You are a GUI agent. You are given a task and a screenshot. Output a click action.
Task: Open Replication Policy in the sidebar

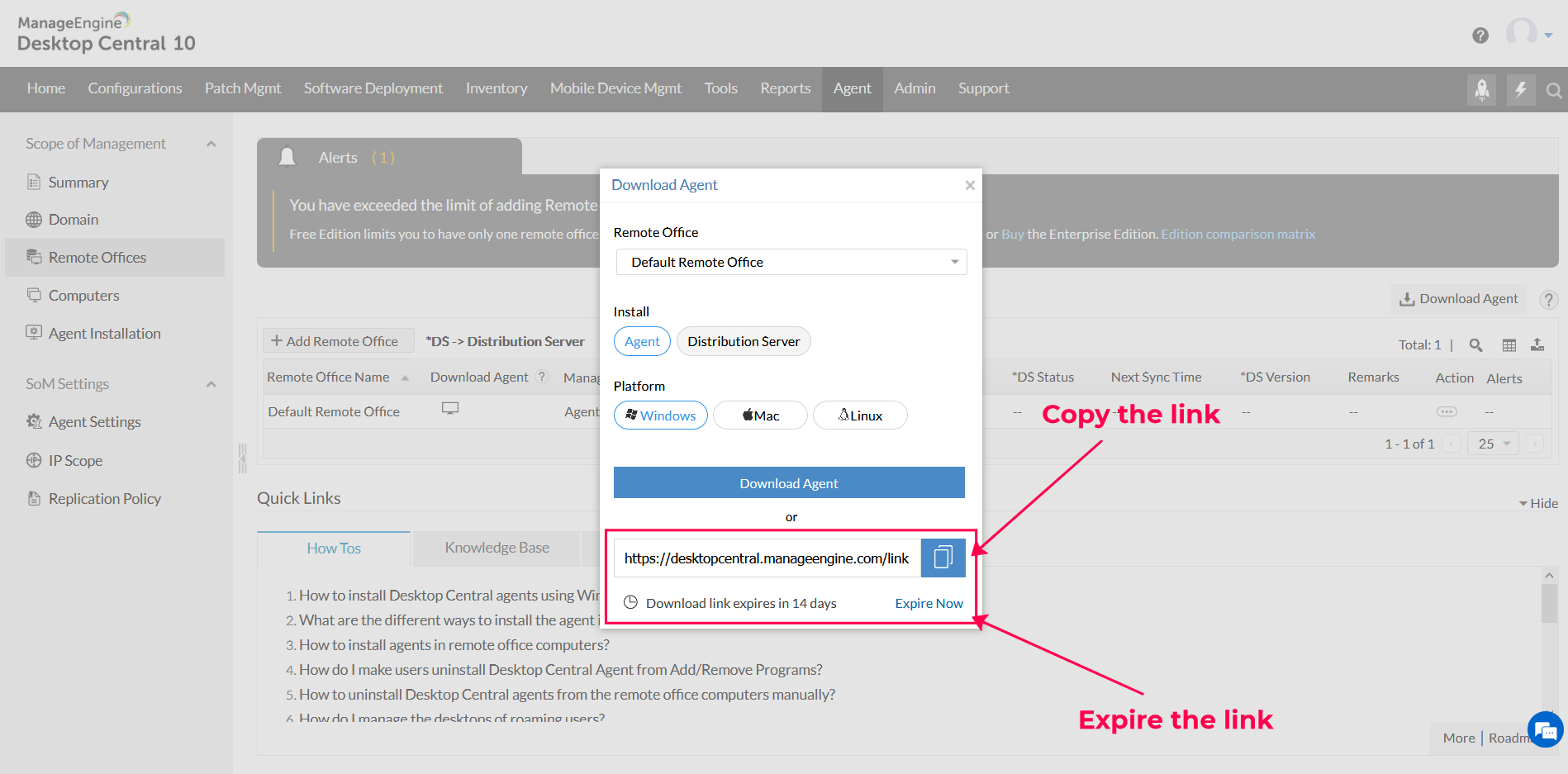(x=104, y=499)
